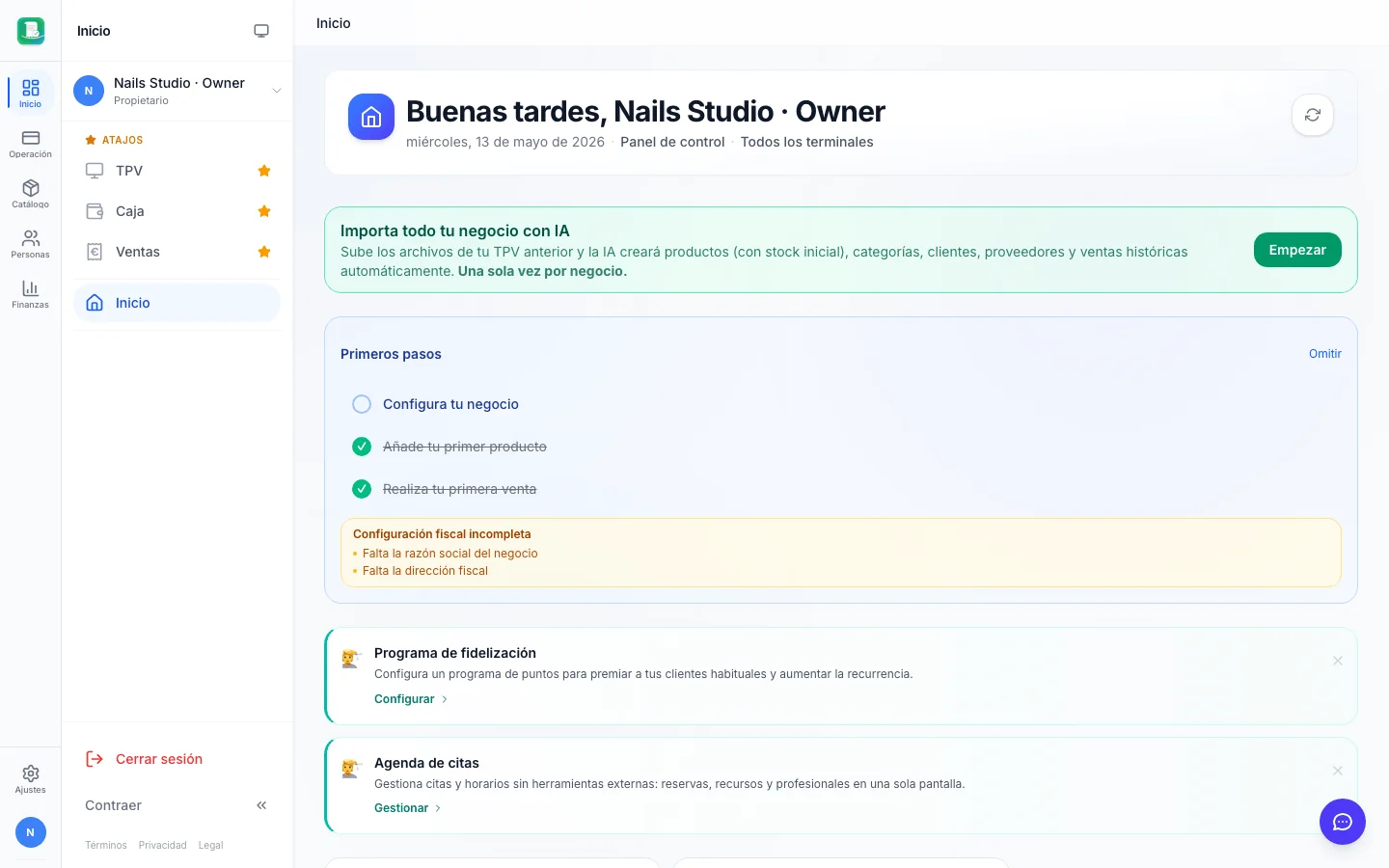Open the Legal link

[210, 845]
